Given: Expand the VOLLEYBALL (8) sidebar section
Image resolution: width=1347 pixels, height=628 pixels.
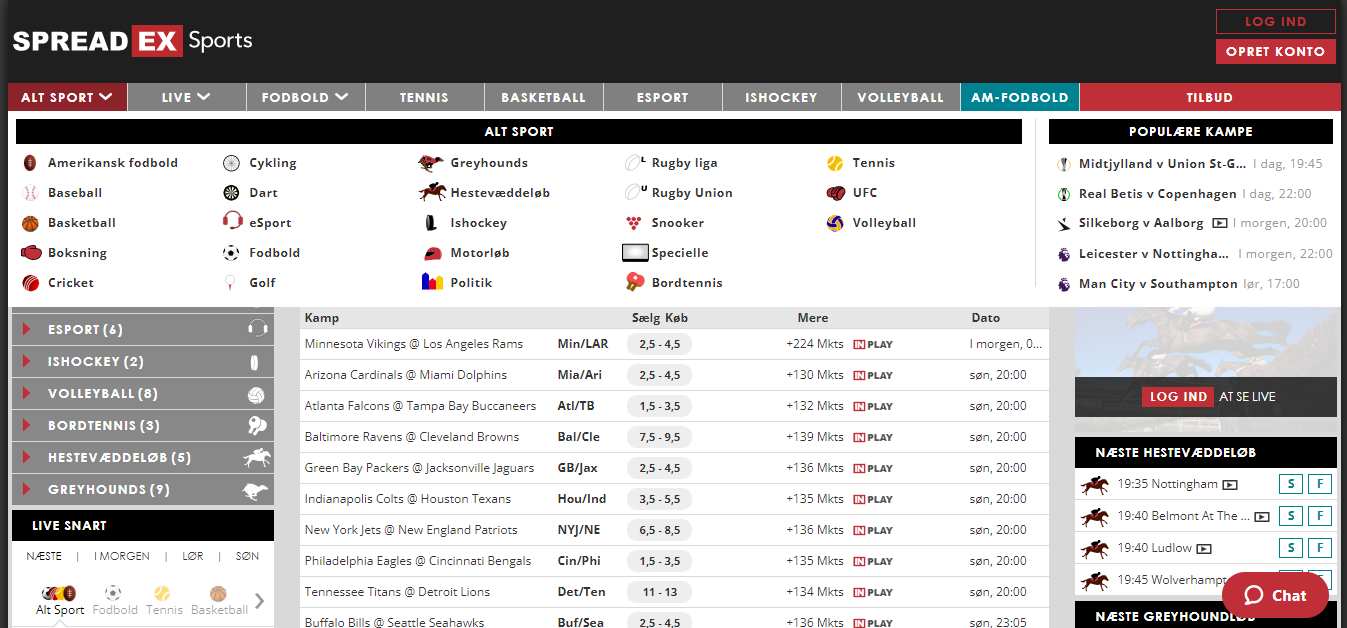Looking at the screenshot, I should [x=142, y=393].
